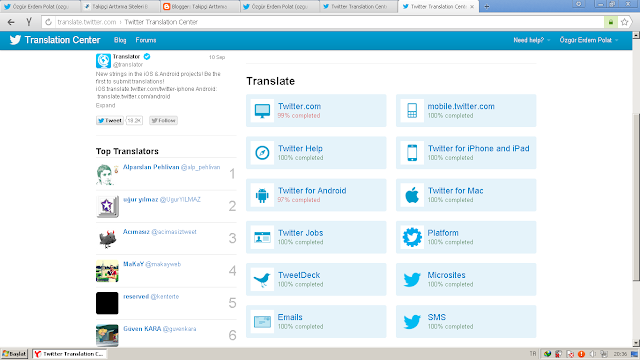Click the system tray clock
640x360 pixels.
coord(620,354)
